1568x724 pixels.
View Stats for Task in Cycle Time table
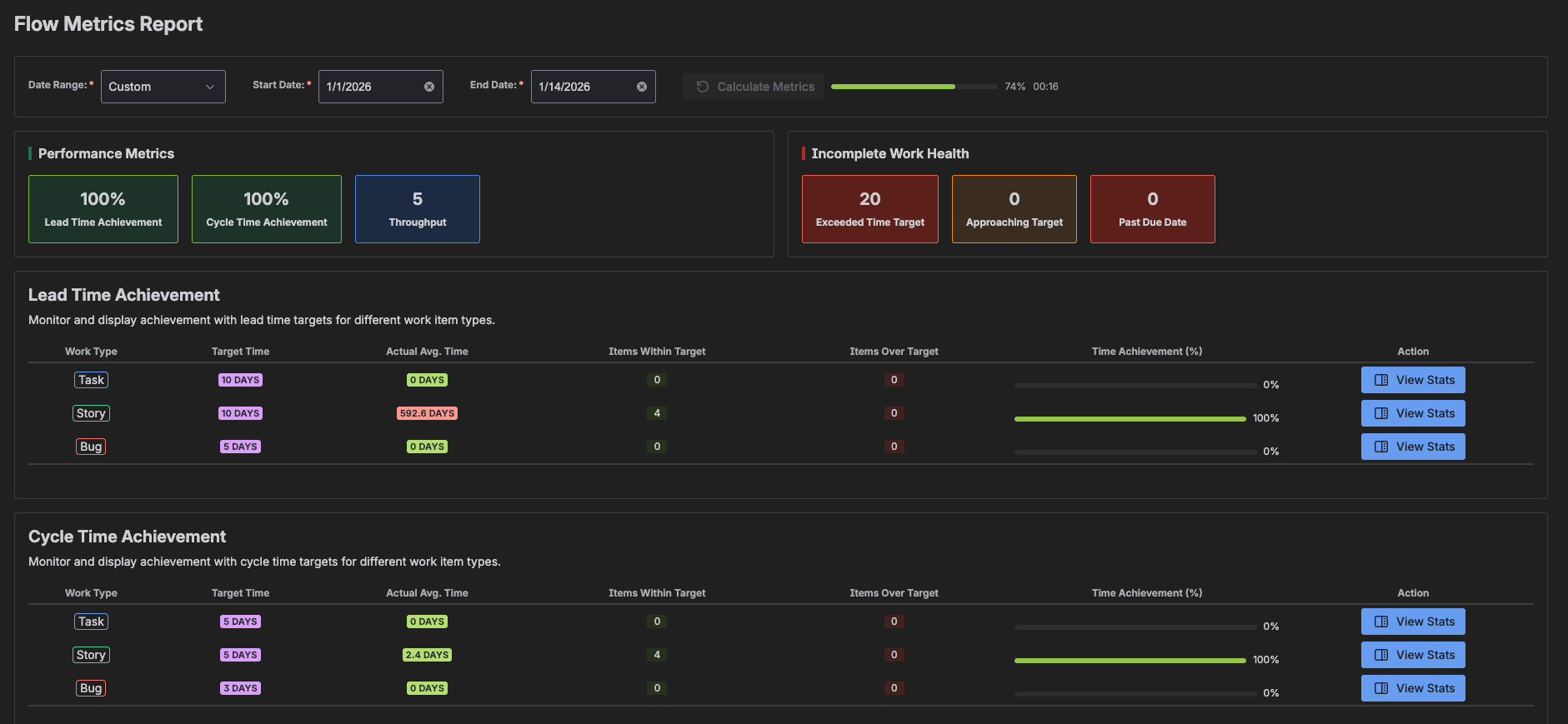click(x=1413, y=622)
